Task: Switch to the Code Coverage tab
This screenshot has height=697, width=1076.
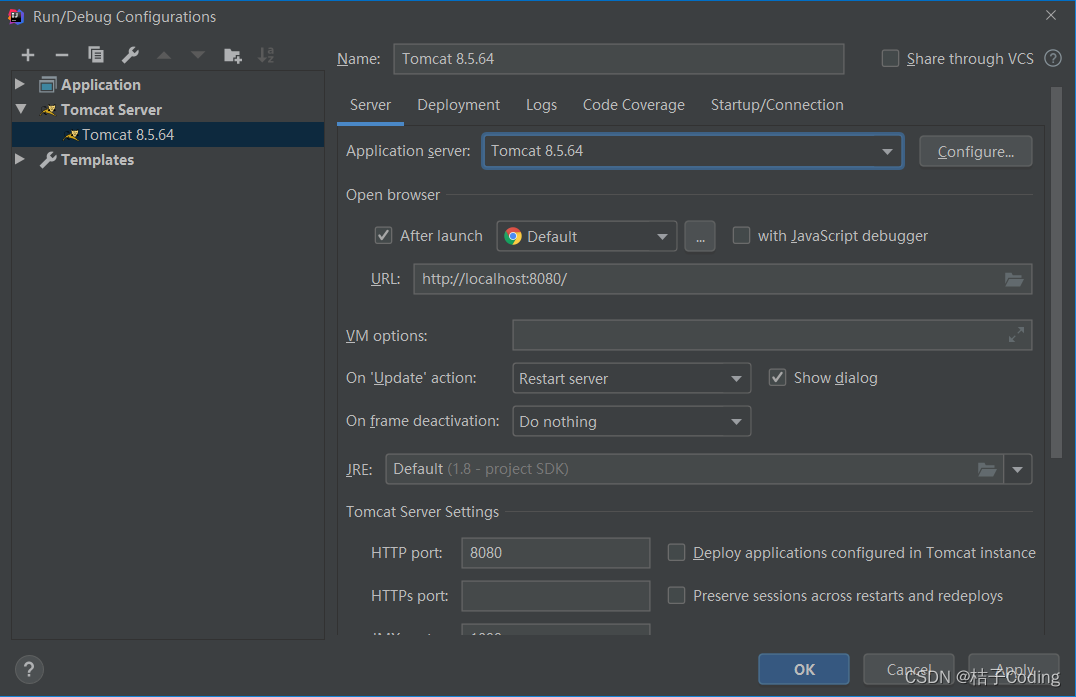Action: pos(633,105)
